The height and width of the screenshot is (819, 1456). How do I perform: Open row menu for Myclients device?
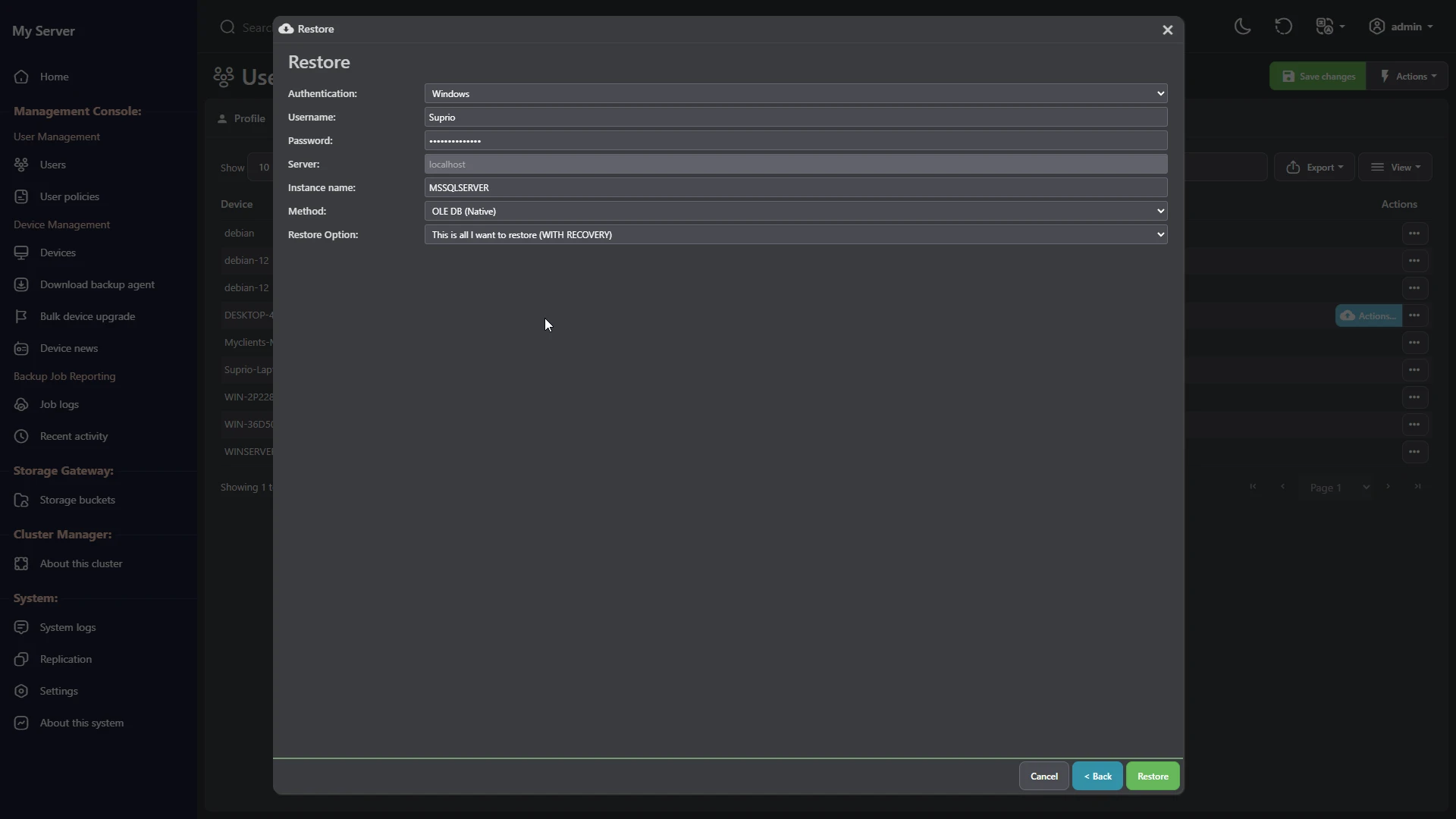tap(1414, 343)
